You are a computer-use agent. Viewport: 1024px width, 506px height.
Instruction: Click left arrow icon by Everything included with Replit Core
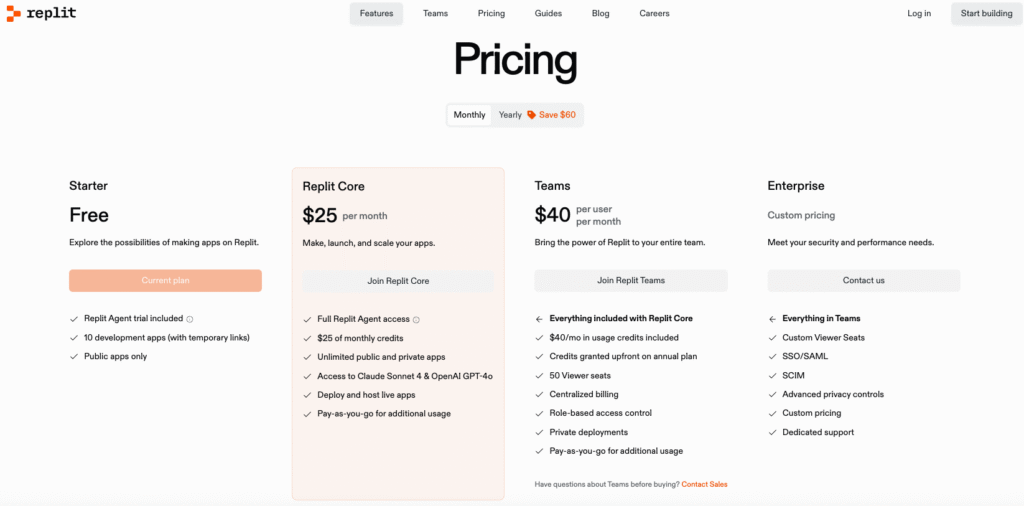(539, 319)
